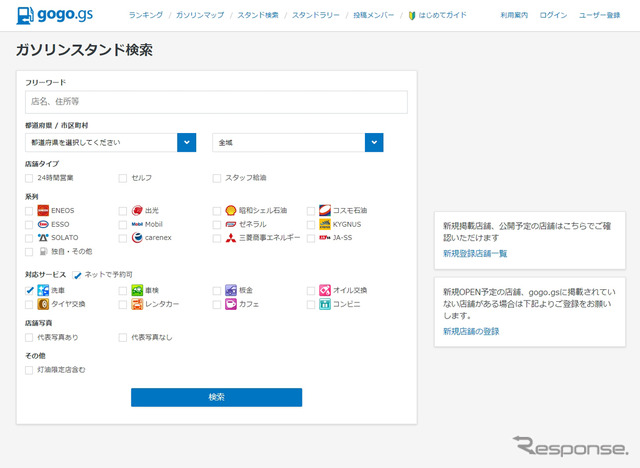640x468 pixels.
Task: Click the ログイン link
Action: pos(553,15)
